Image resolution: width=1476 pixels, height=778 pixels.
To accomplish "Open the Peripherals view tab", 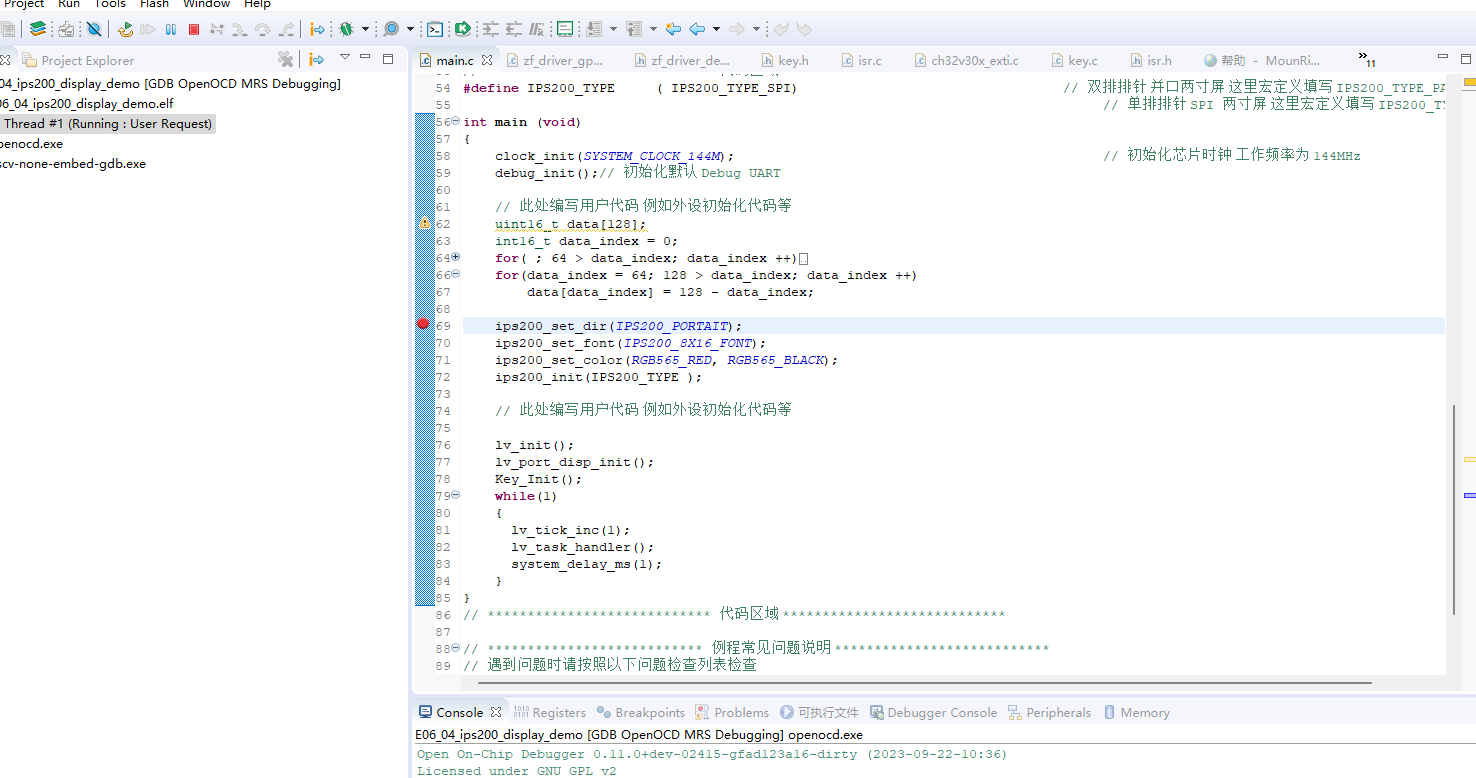I will pyautogui.click(x=1050, y=712).
